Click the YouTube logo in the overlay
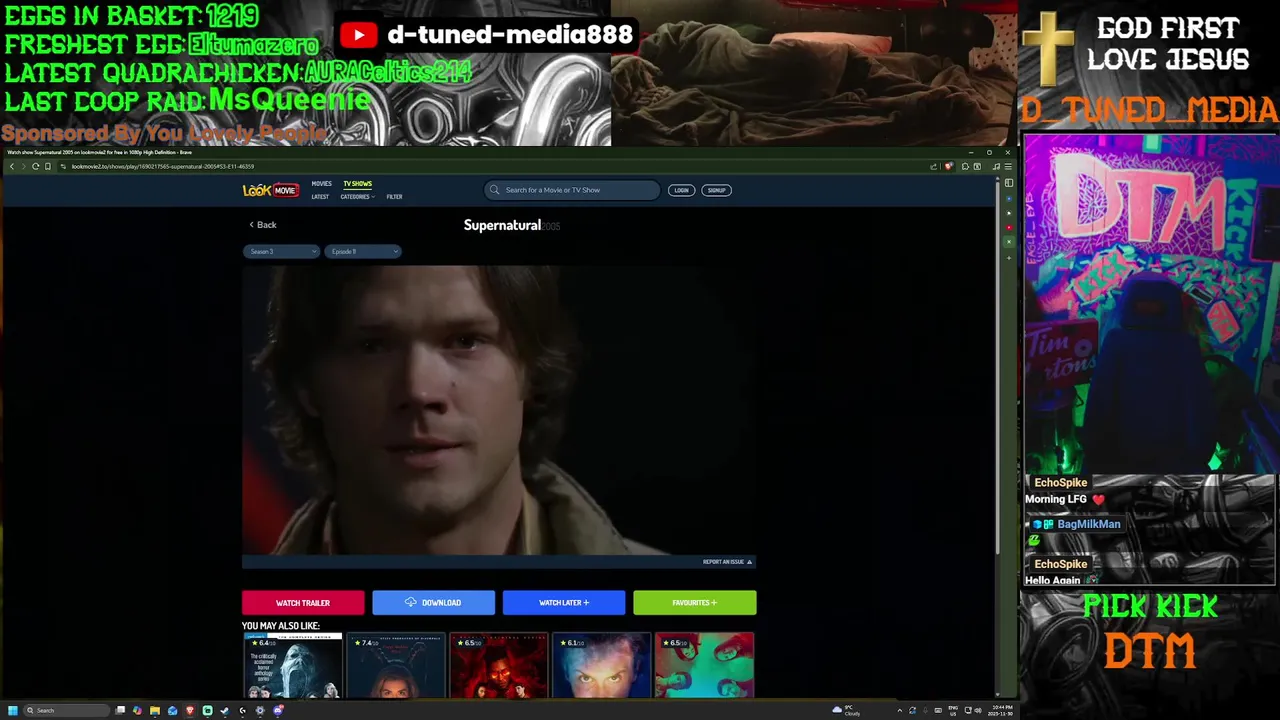The height and width of the screenshot is (720, 1280). point(358,35)
